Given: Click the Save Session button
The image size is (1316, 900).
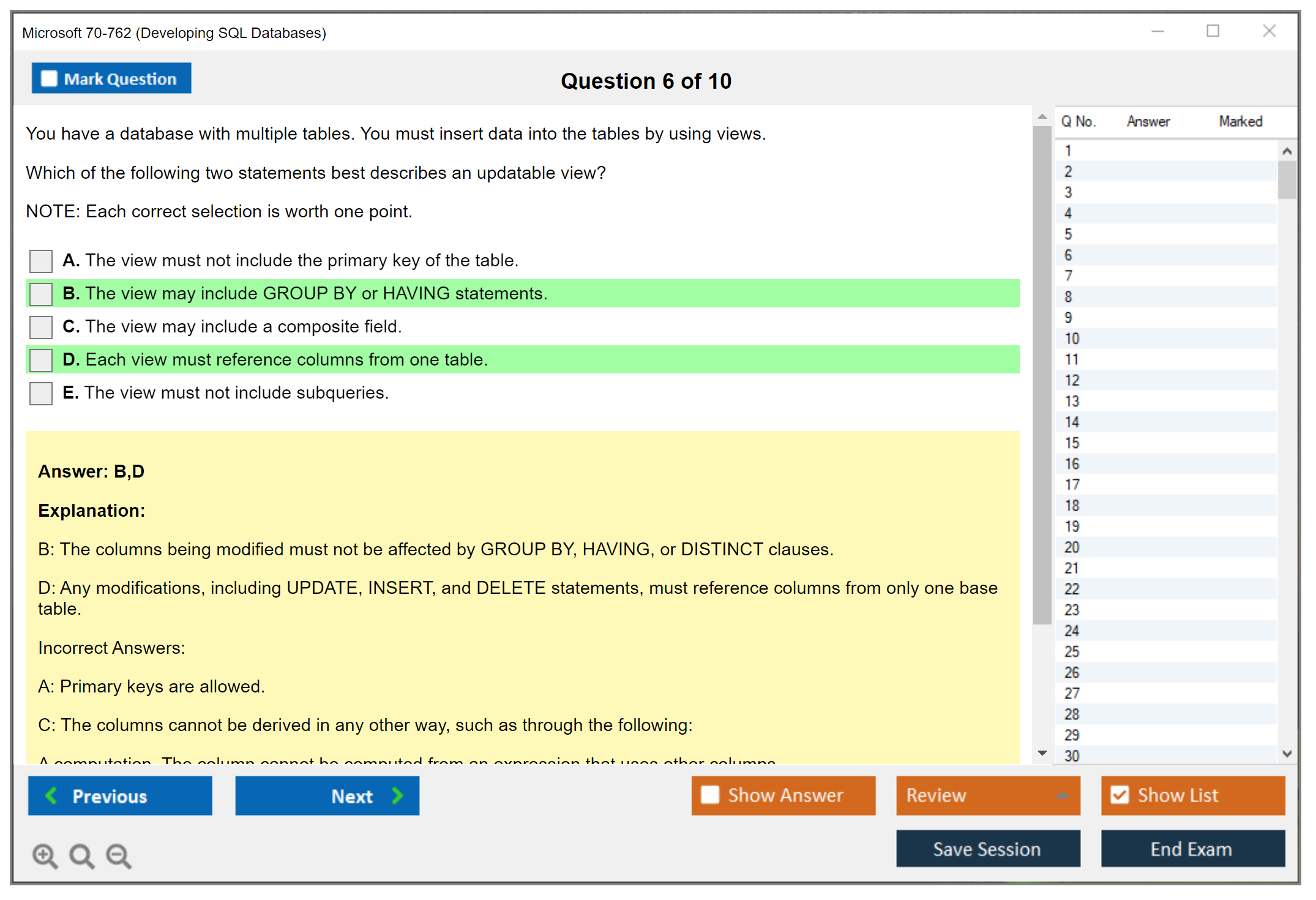Looking at the screenshot, I should pyautogui.click(x=987, y=849).
